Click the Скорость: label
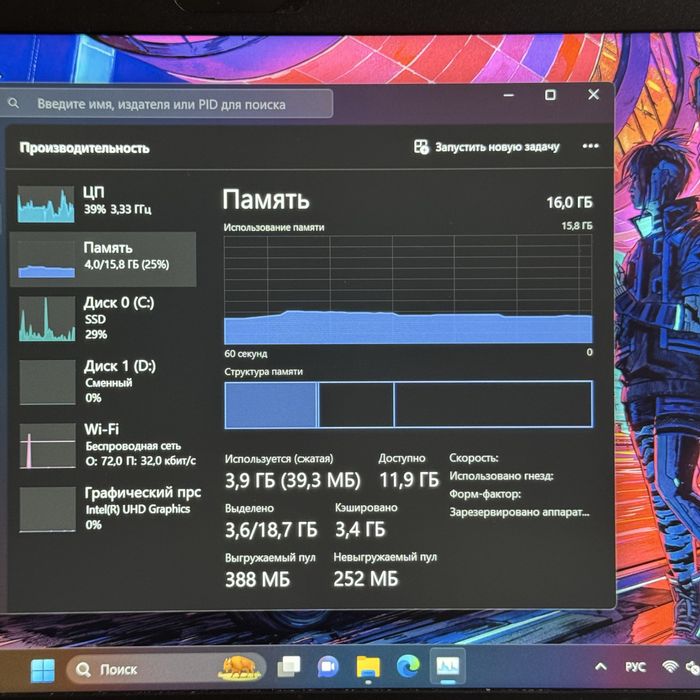Screen dimensions: 700x700 (474, 458)
